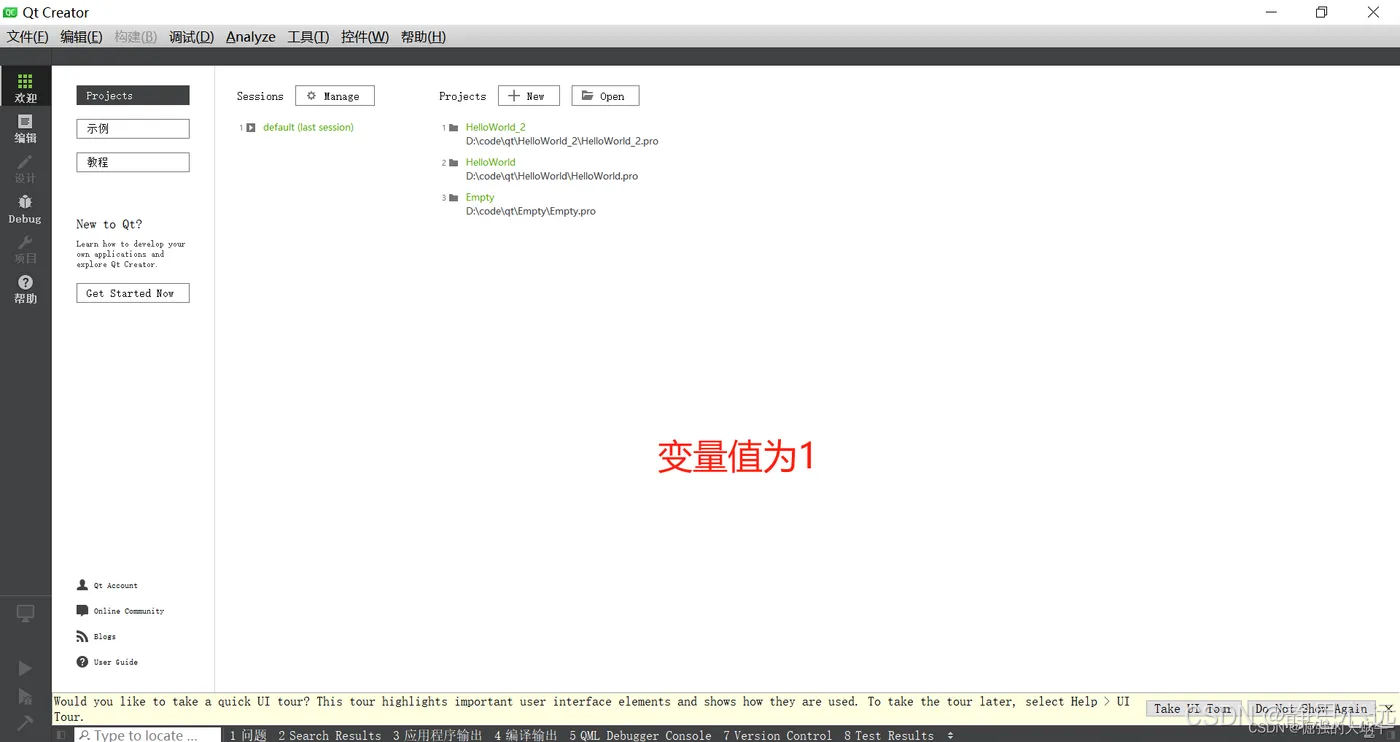Open the kit selector monitor icon
Viewport: 1400px width, 742px height.
25,614
